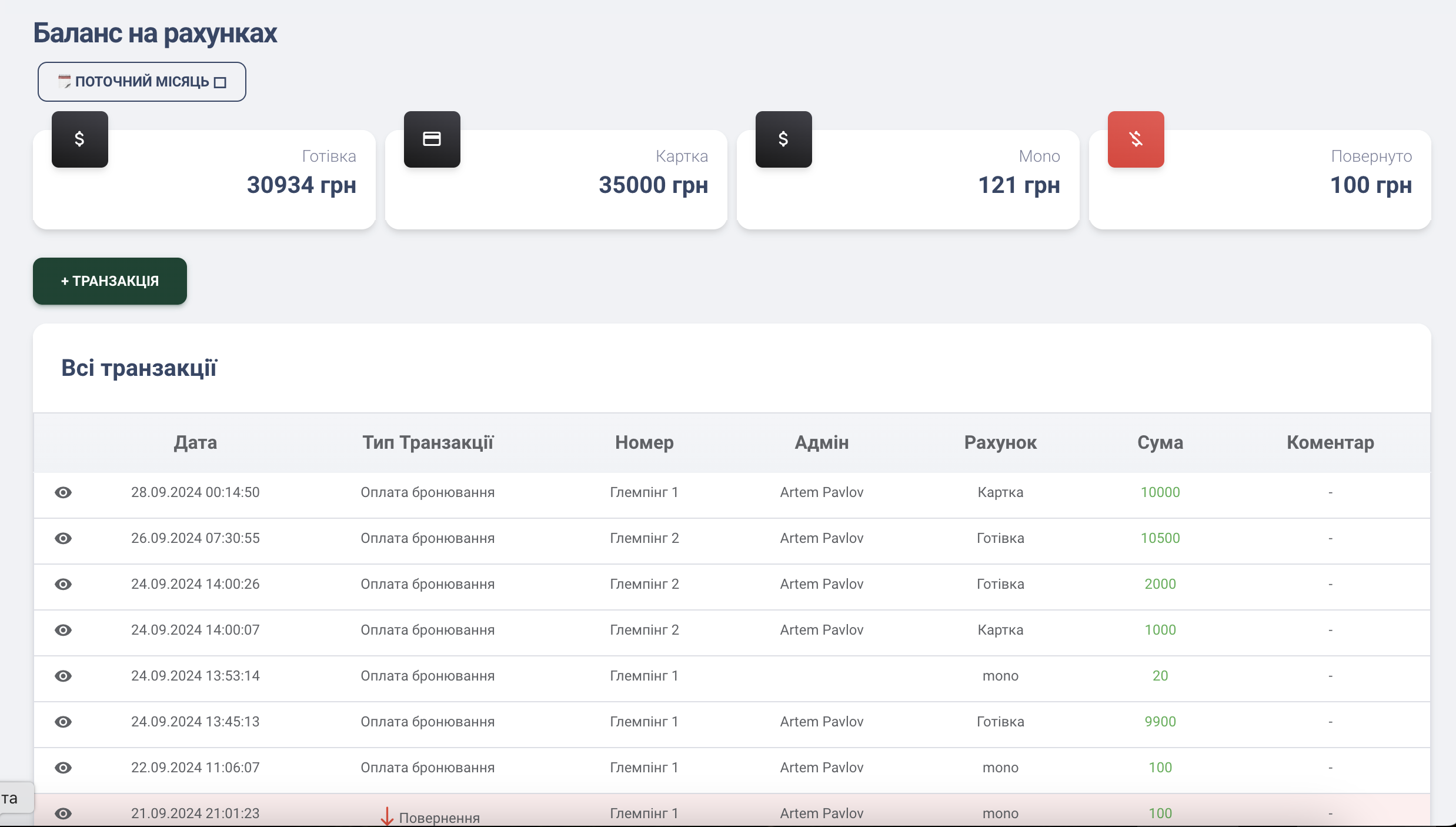This screenshot has height=827, width=1456.
Task: Select the Готівка balance card 30934 грн
Action: tap(204, 179)
